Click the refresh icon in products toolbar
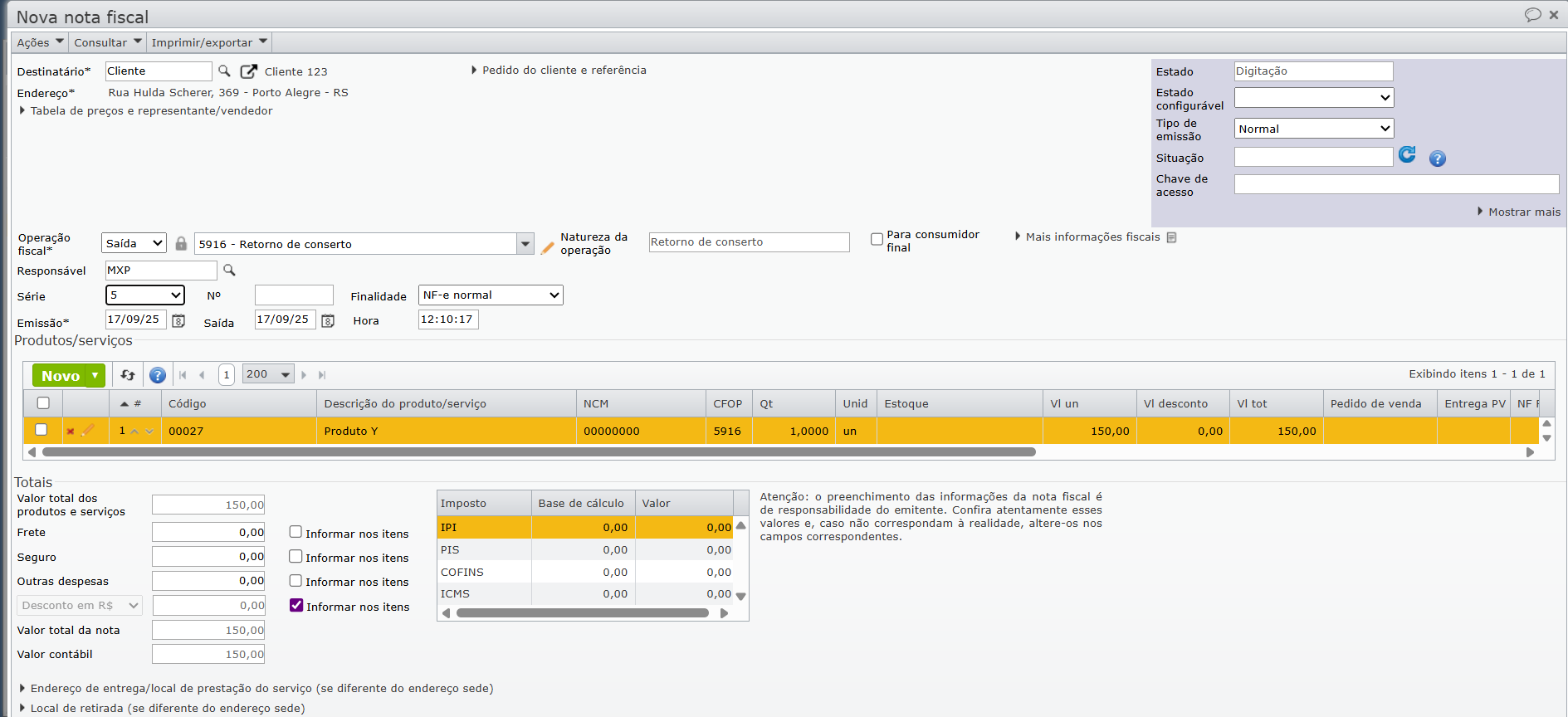1568x717 pixels. pos(128,375)
